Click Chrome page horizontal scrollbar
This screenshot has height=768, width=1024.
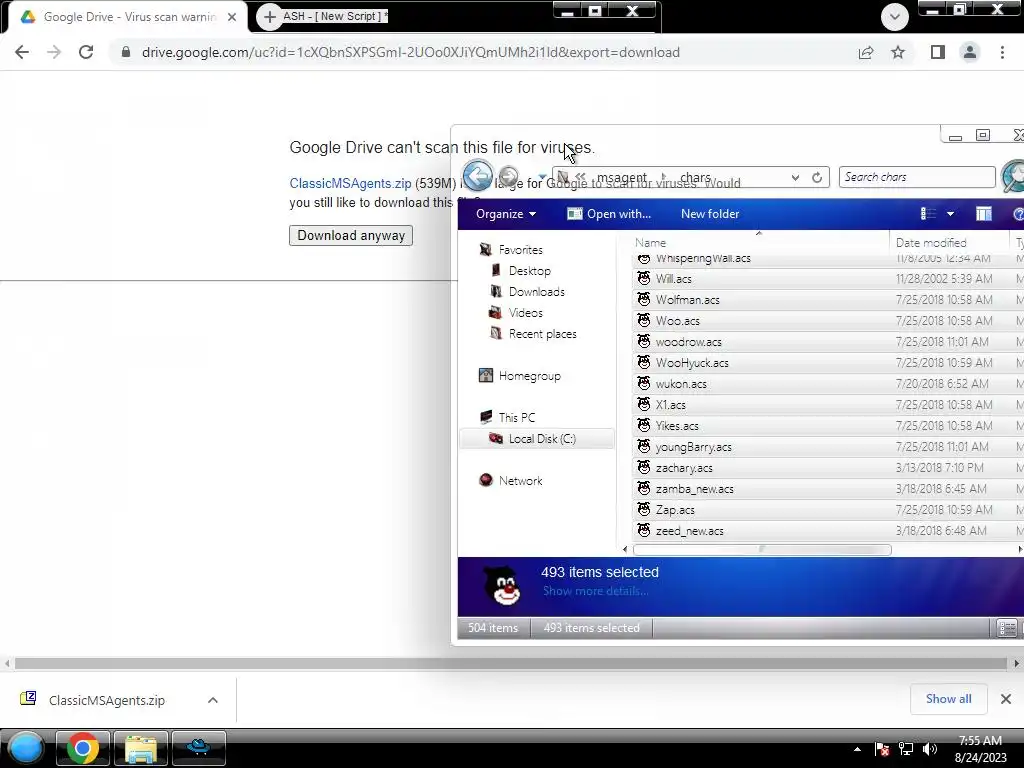click(x=511, y=664)
